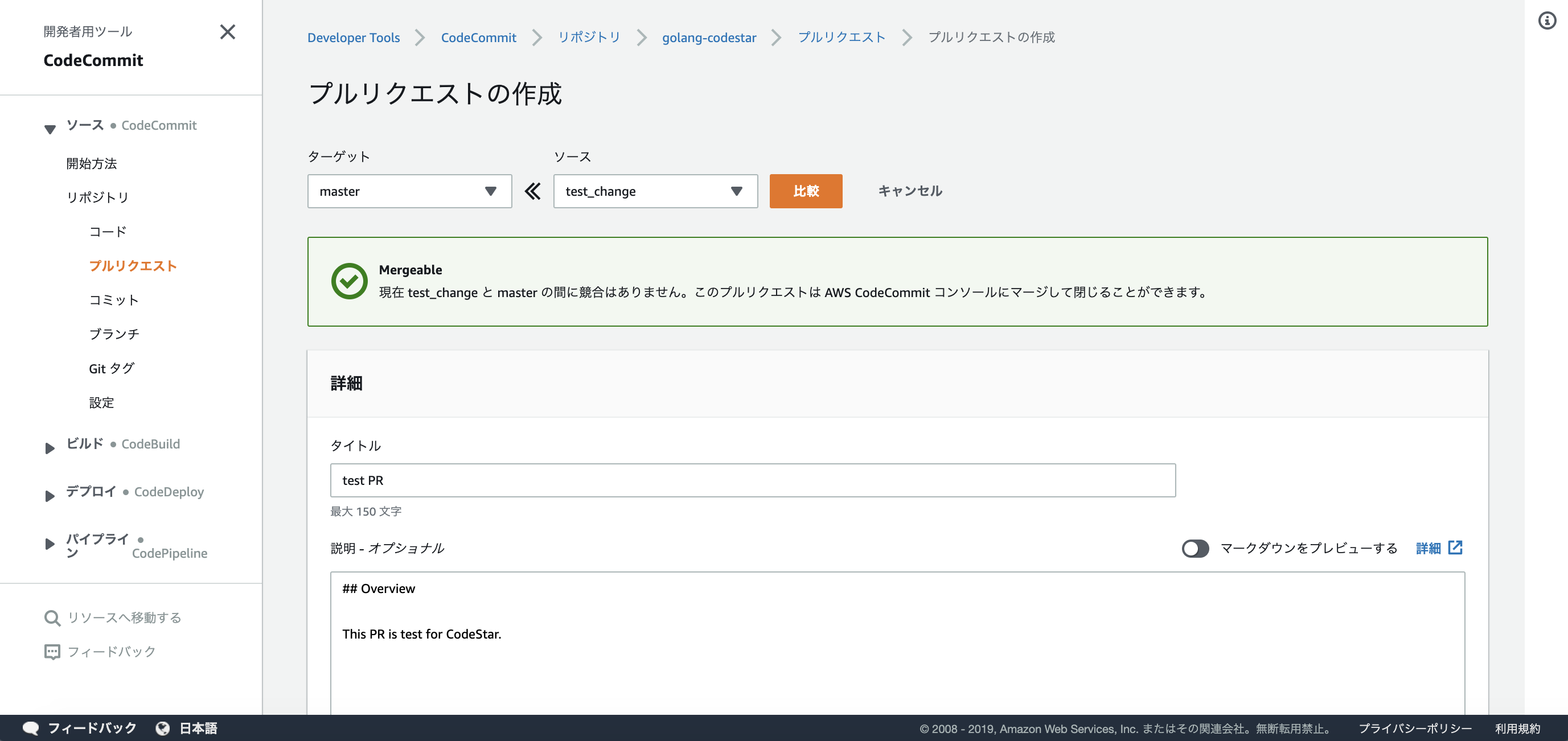This screenshot has height=741, width=1568.
Task: Click the タイトル input containing test PR
Action: (x=752, y=480)
